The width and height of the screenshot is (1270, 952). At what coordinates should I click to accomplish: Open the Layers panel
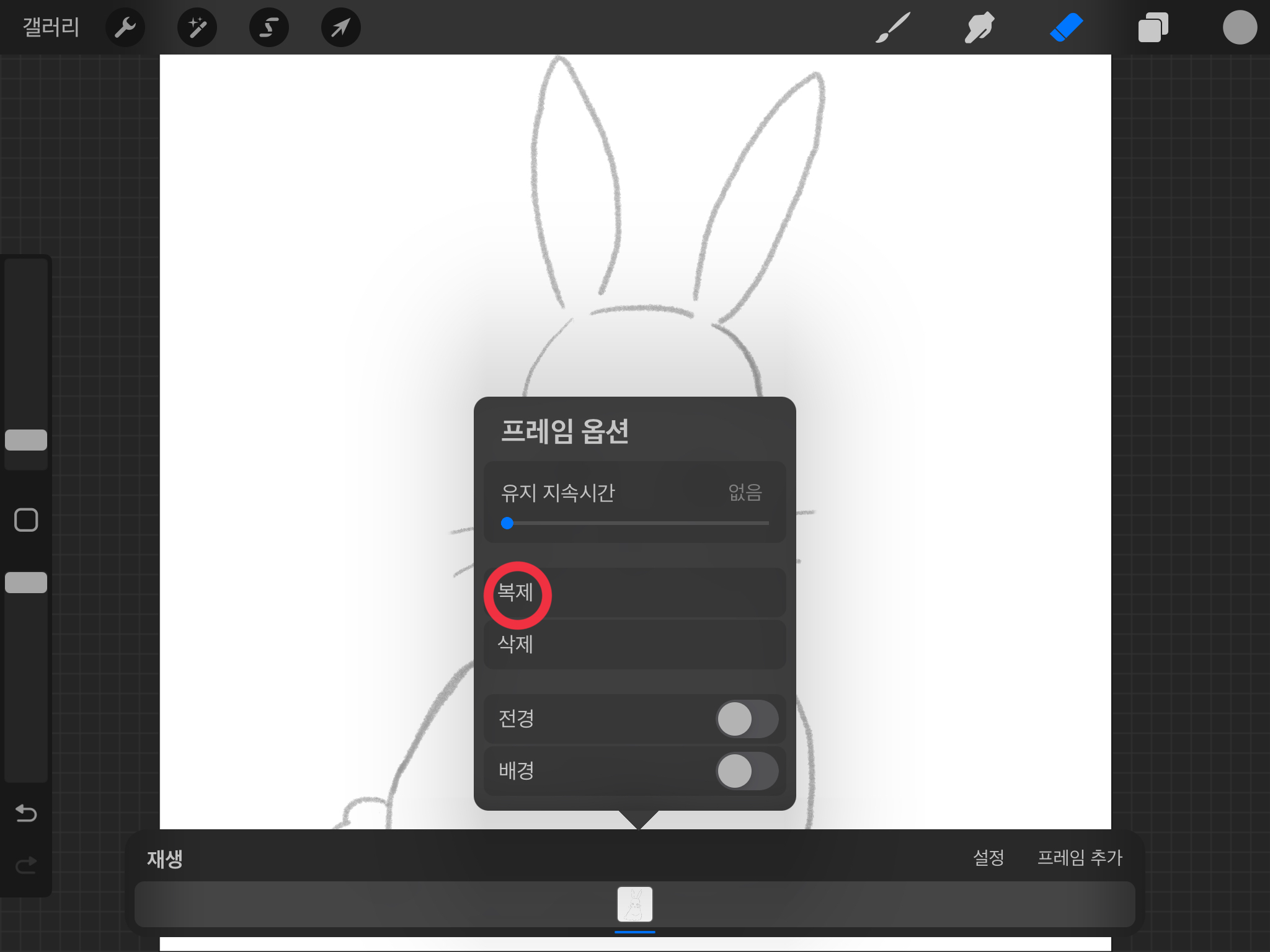1153,27
